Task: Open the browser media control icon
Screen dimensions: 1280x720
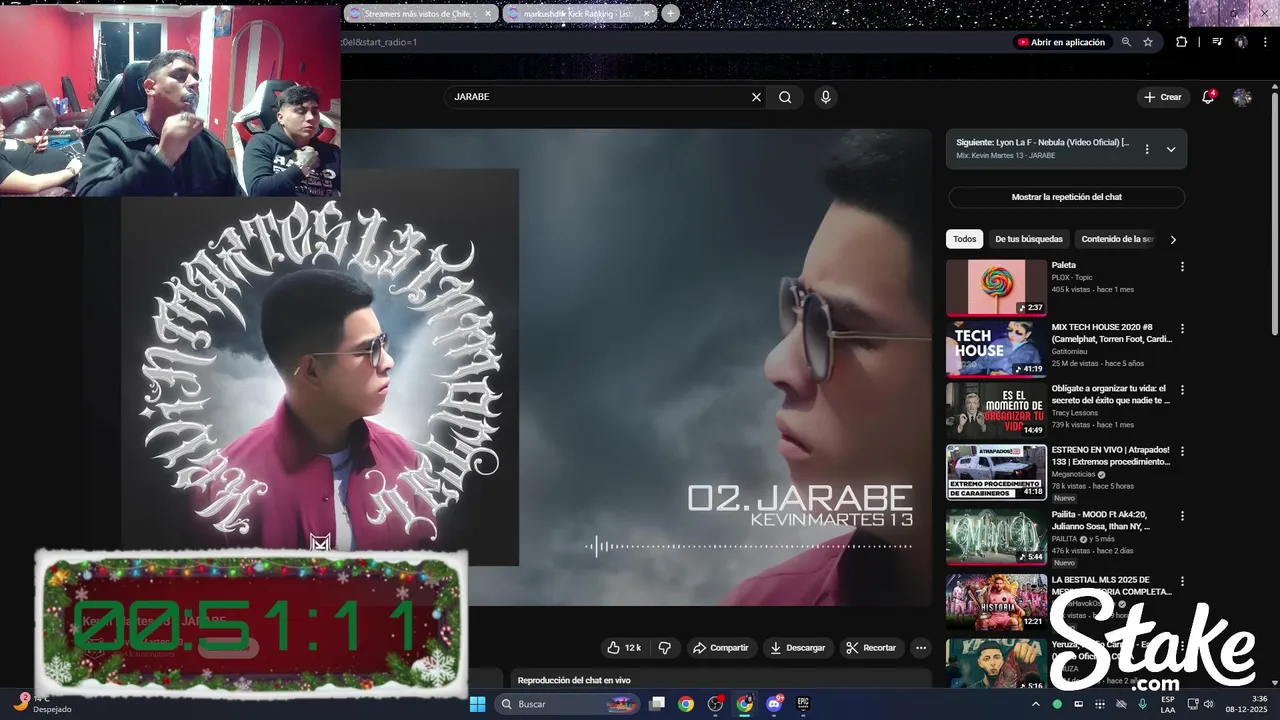Action: 1217,42
